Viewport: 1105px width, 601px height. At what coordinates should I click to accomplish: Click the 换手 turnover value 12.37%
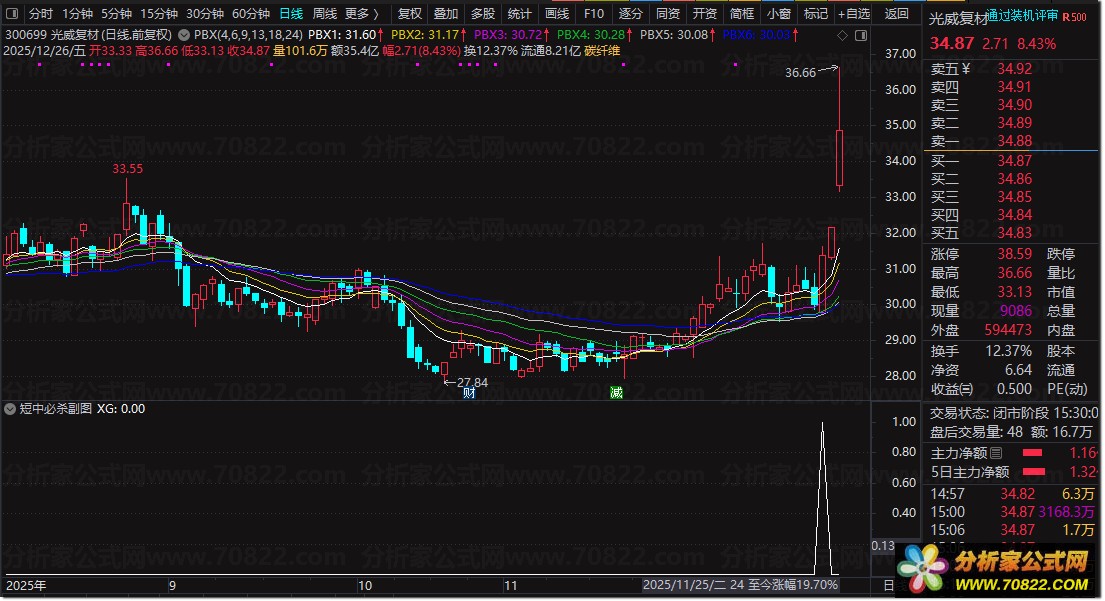pyautogui.click(x=1008, y=351)
